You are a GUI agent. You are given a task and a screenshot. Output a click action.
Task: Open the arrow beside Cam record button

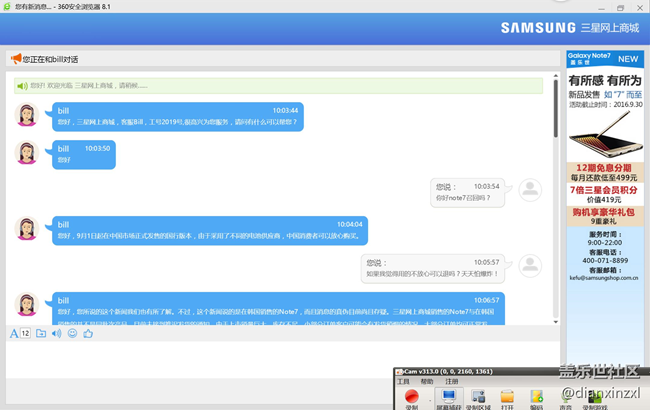(x=430, y=400)
